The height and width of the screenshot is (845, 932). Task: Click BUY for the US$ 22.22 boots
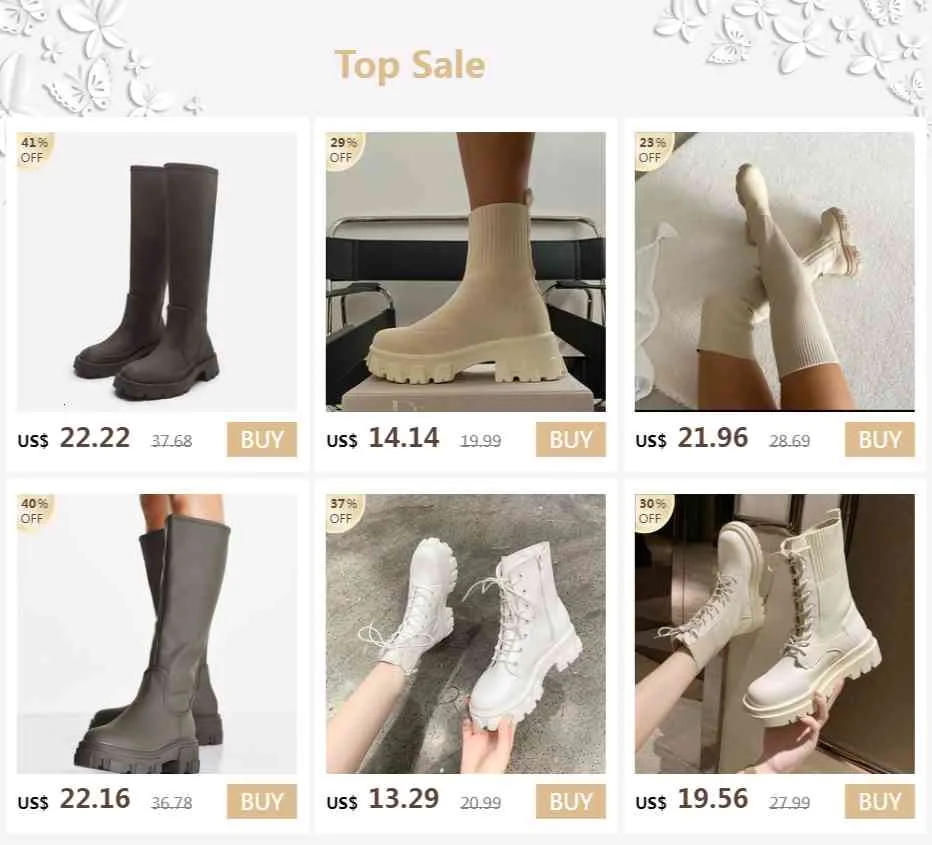coord(262,440)
